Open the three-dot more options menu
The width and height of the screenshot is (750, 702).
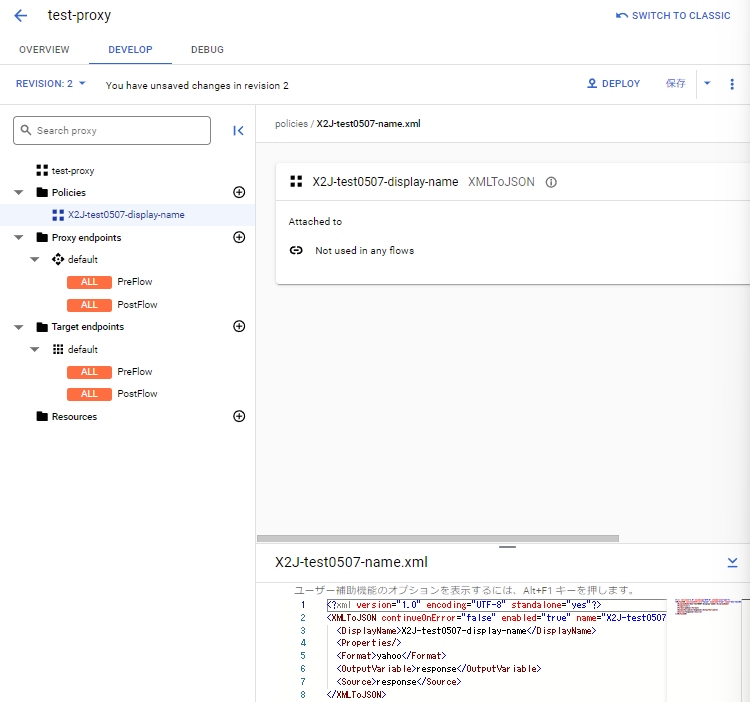732,84
